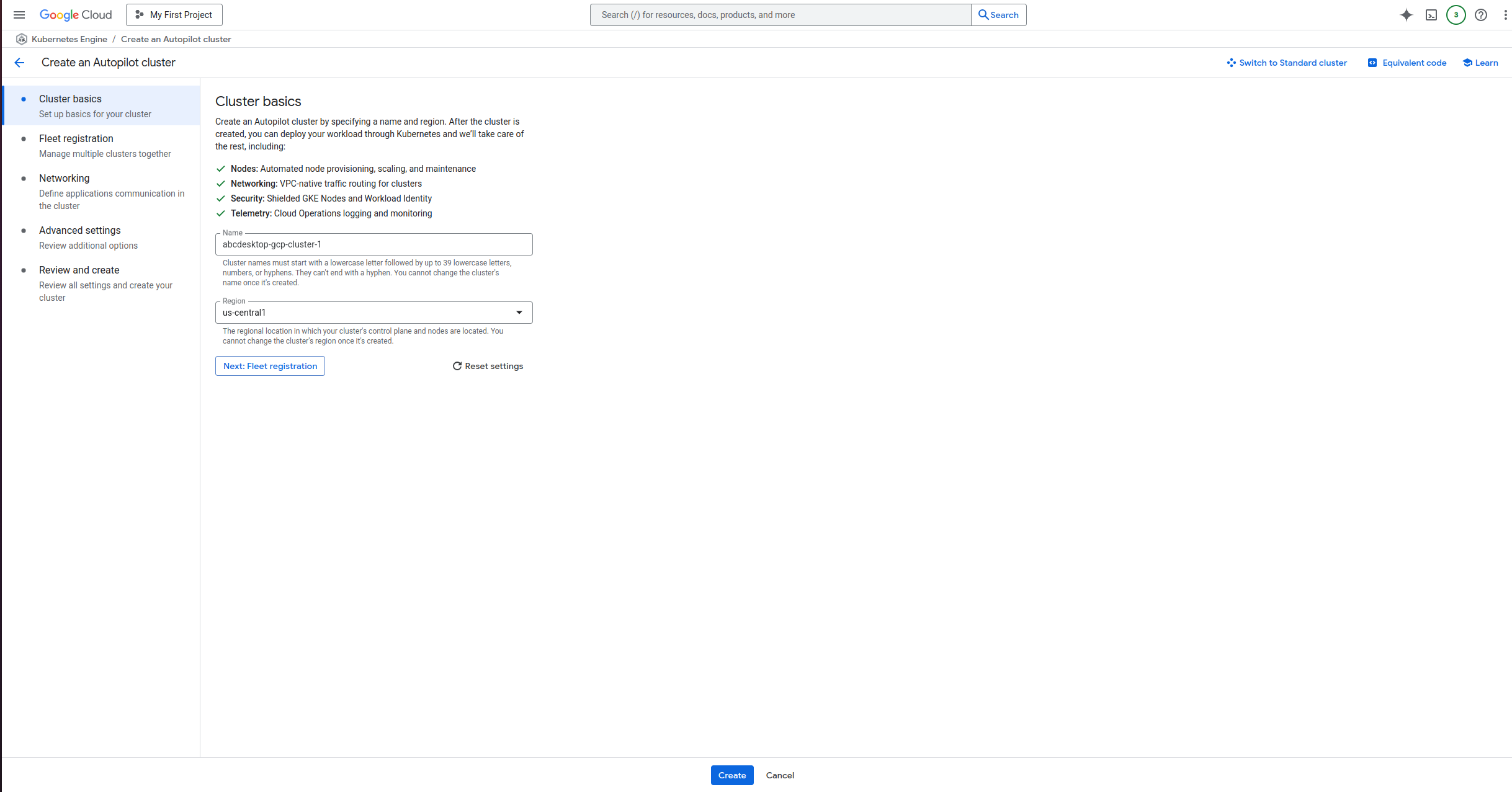Click Reset settings

point(488,366)
